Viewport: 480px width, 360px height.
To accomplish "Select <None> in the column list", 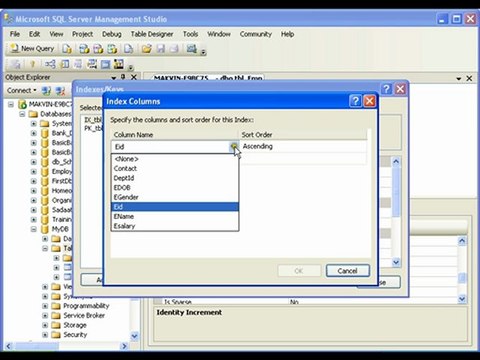I will point(175,159).
